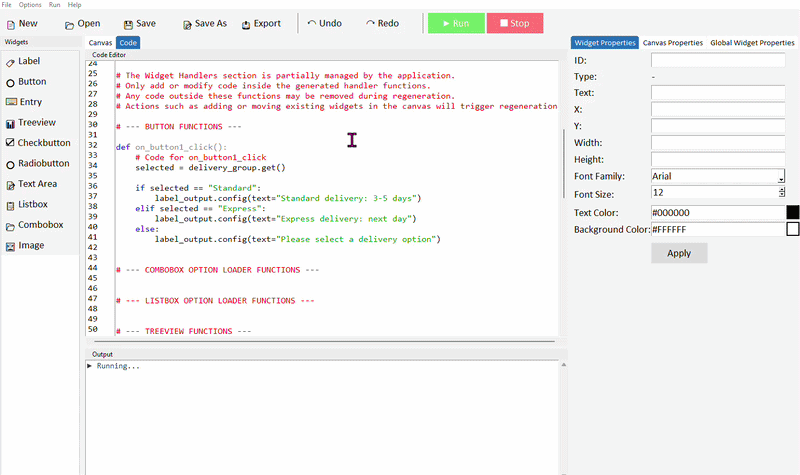Click the Font Size spinner arrows
The width and height of the screenshot is (800, 475).
point(781,192)
